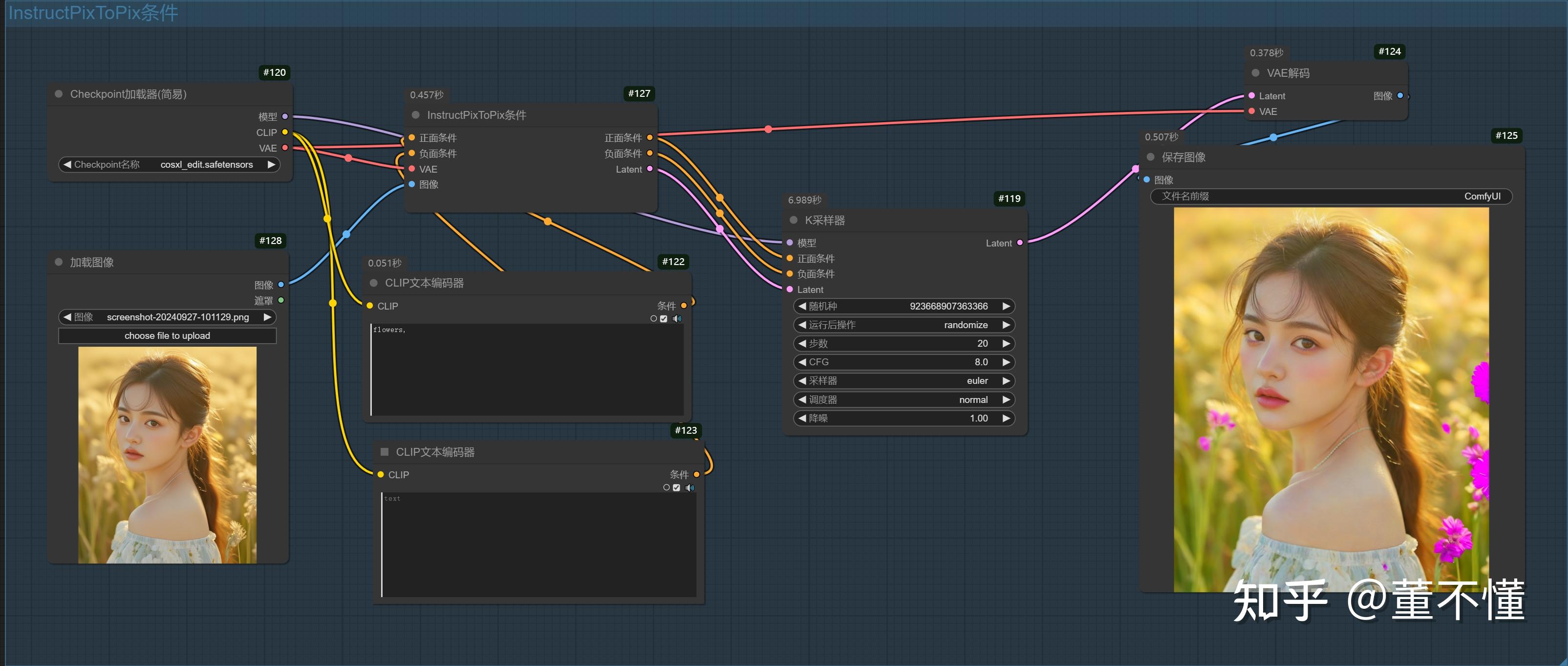Select radio circle in flowers text encoder
The width and height of the screenshot is (1568, 666).
[x=654, y=319]
